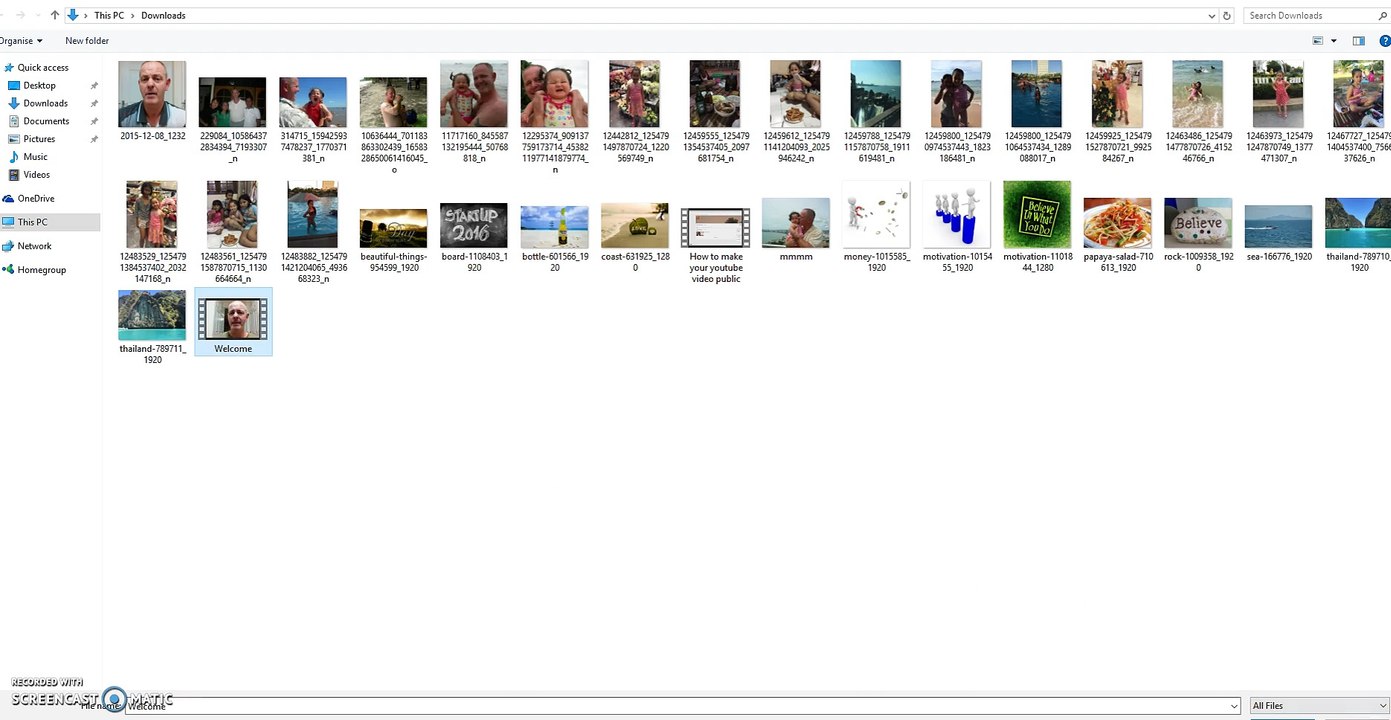Select the file starting with 12483561_125479
1391x720 pixels.
tap(233, 232)
